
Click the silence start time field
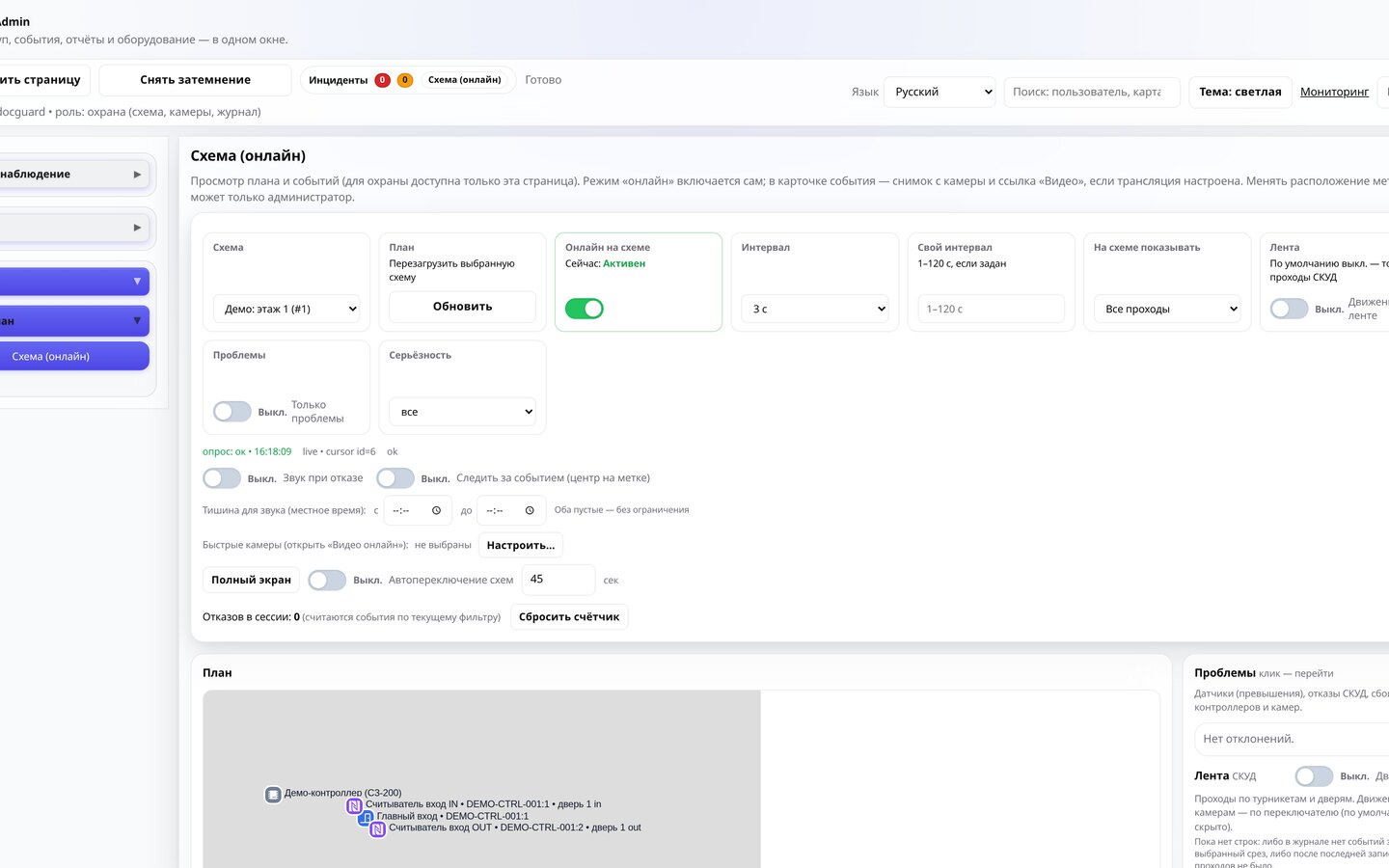coord(418,510)
